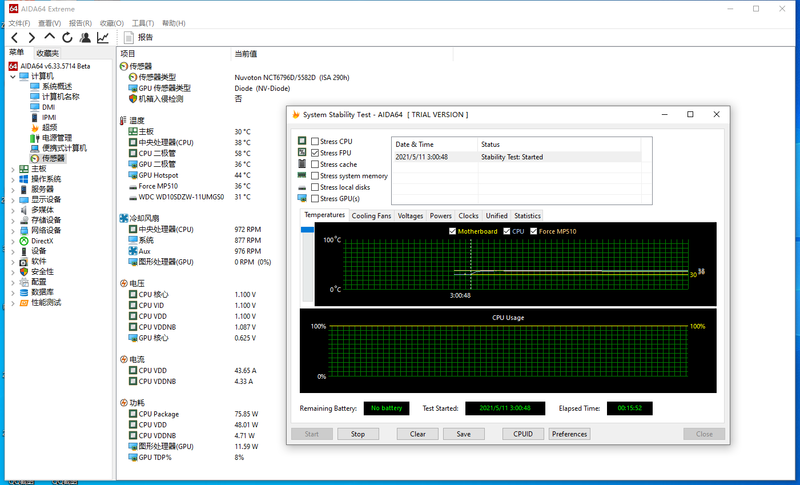Open the Preferences button
Screen dimensions: 800x485
pyautogui.click(x=569, y=434)
